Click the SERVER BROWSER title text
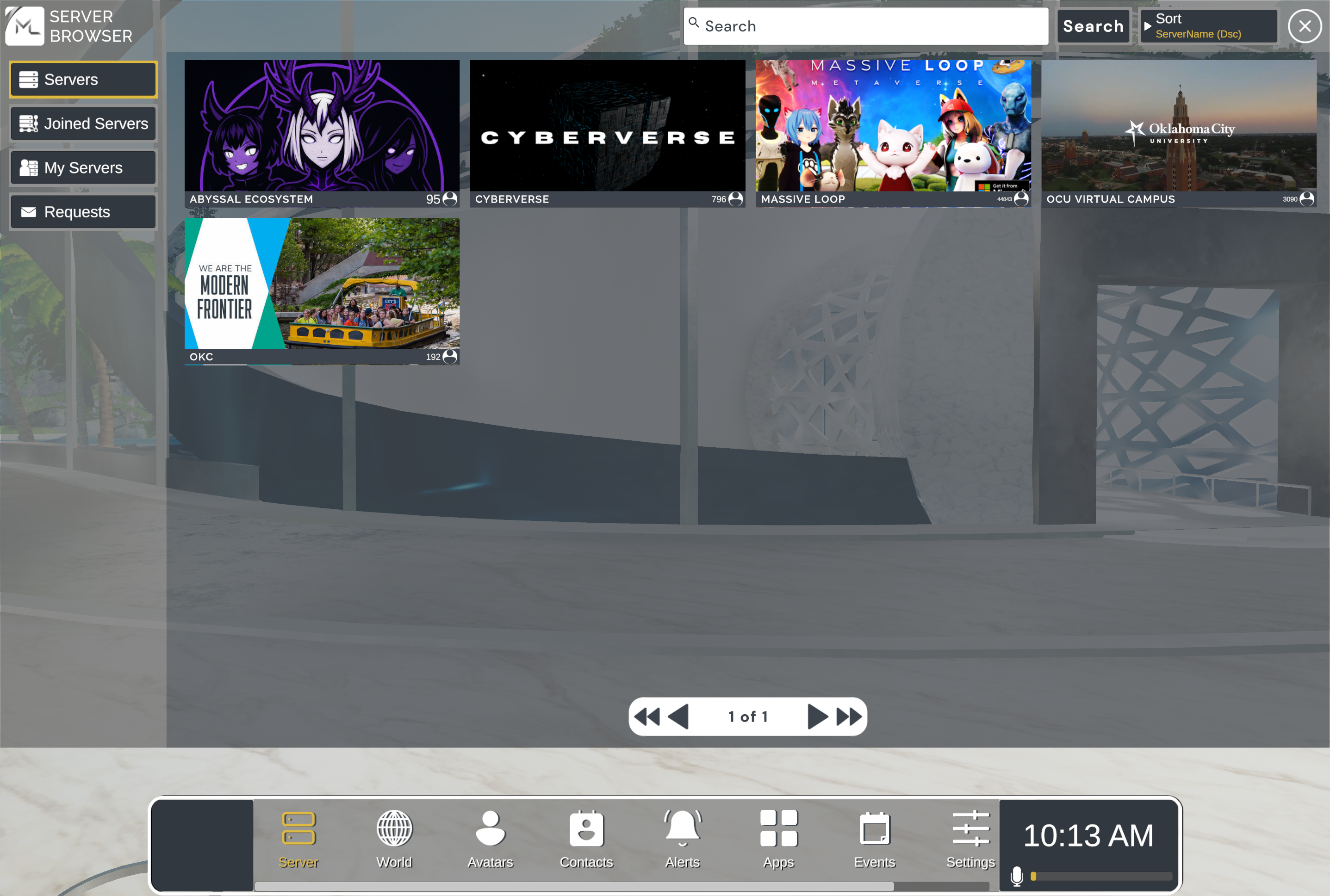The width and height of the screenshot is (1330, 896). (91, 26)
